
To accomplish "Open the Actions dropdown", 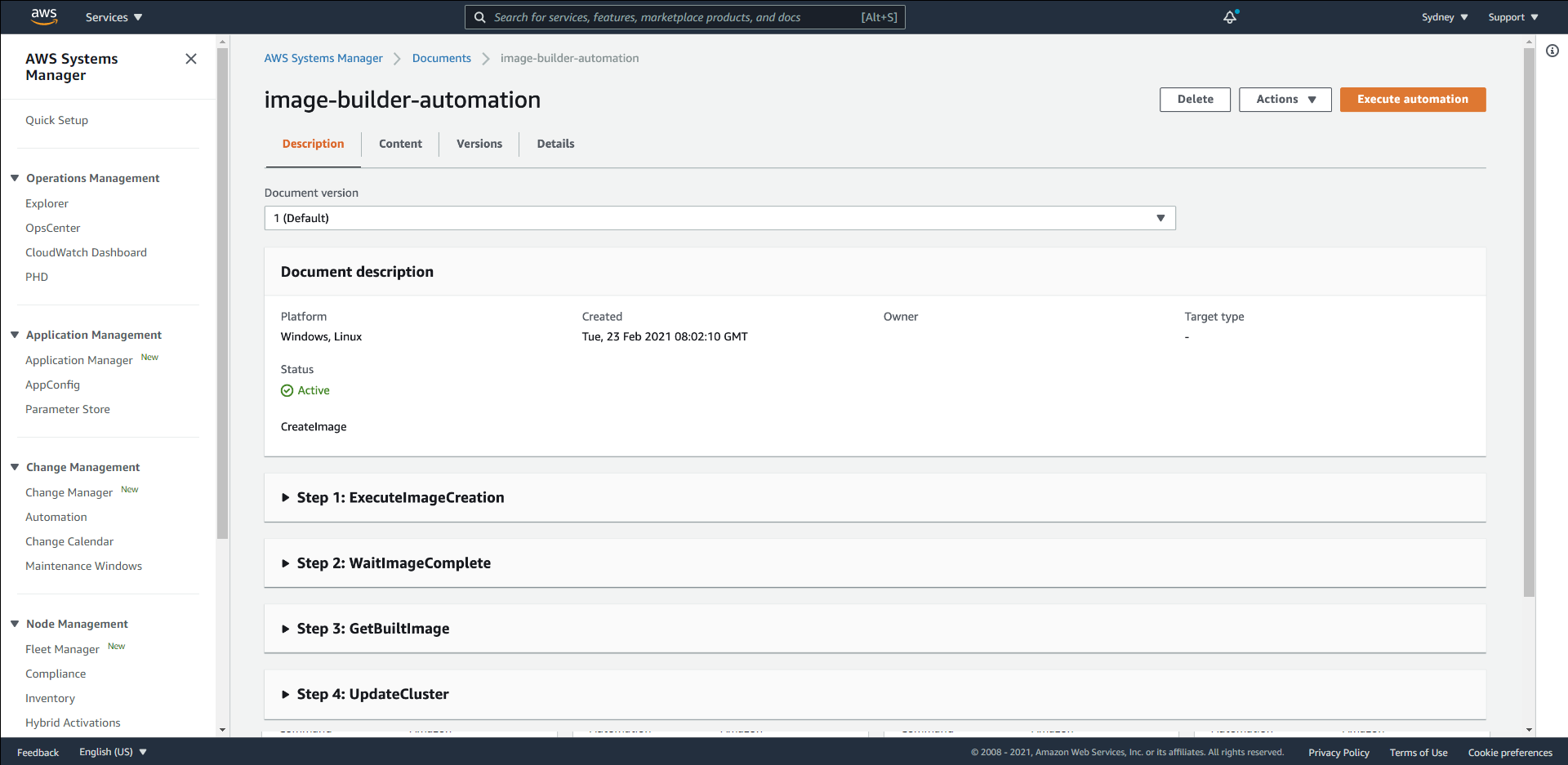I will pos(1285,100).
